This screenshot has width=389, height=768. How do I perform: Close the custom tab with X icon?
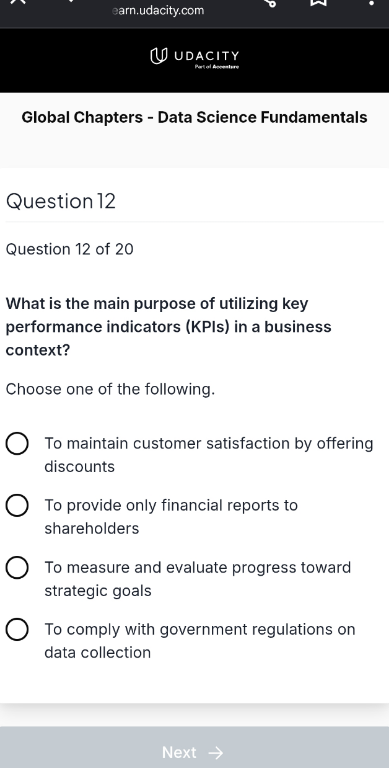17,1
